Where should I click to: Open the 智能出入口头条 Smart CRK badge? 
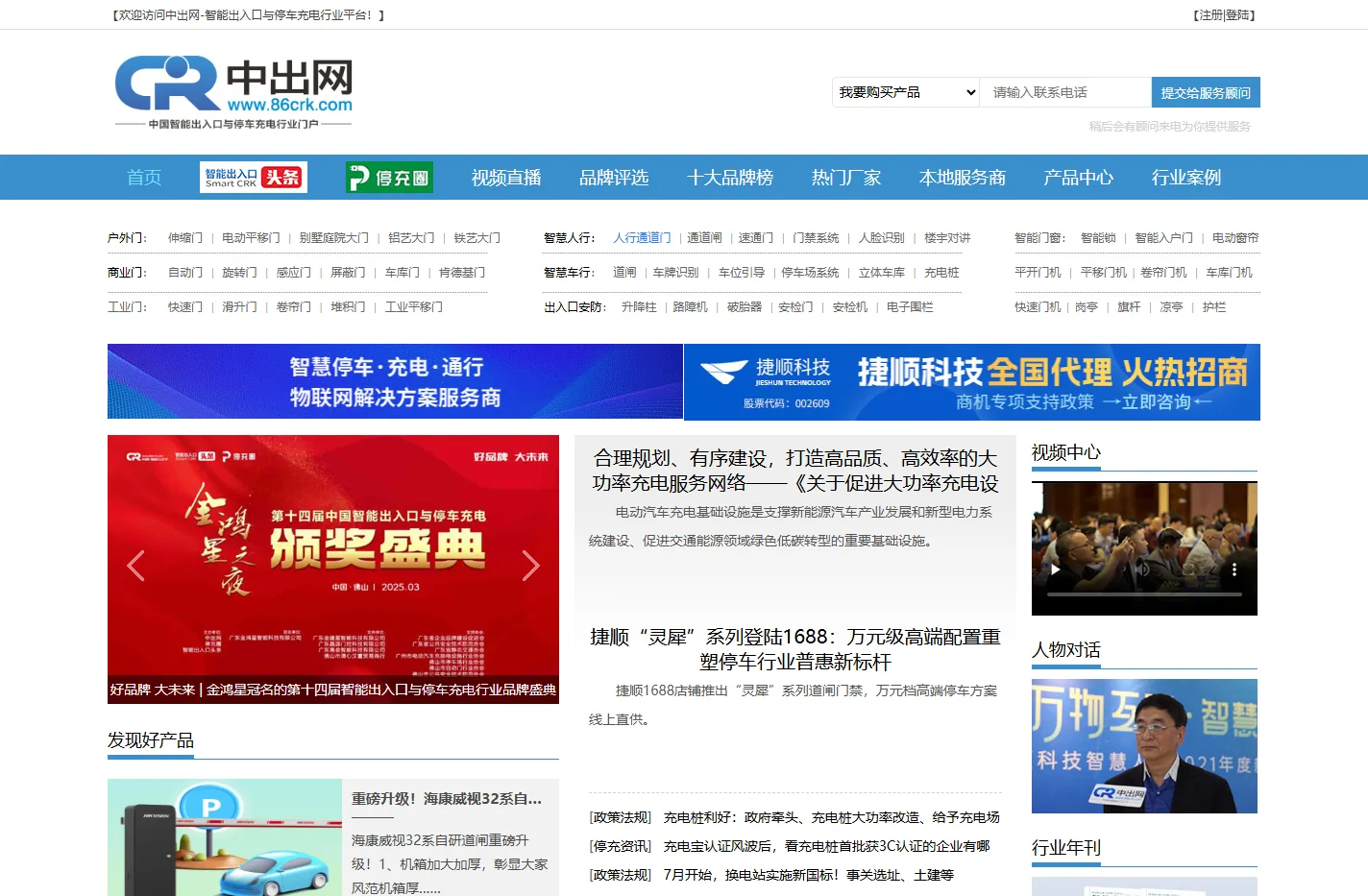(x=254, y=177)
